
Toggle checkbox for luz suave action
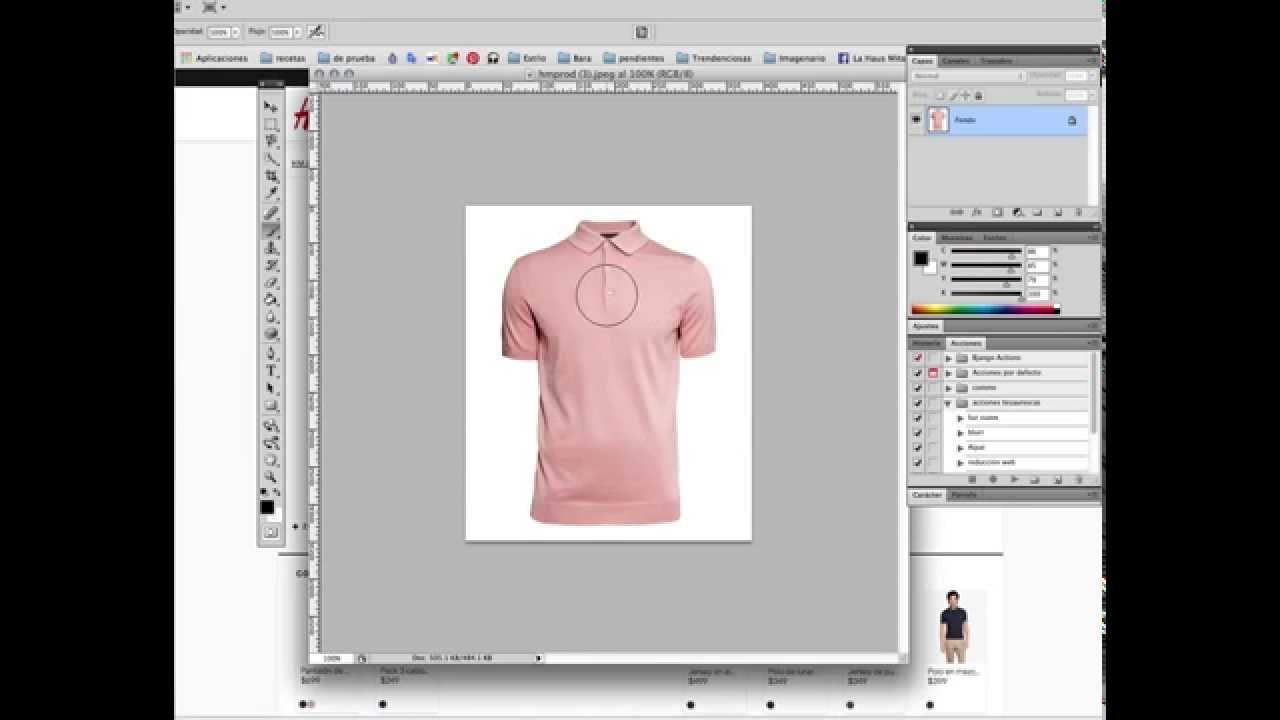pos(917,417)
